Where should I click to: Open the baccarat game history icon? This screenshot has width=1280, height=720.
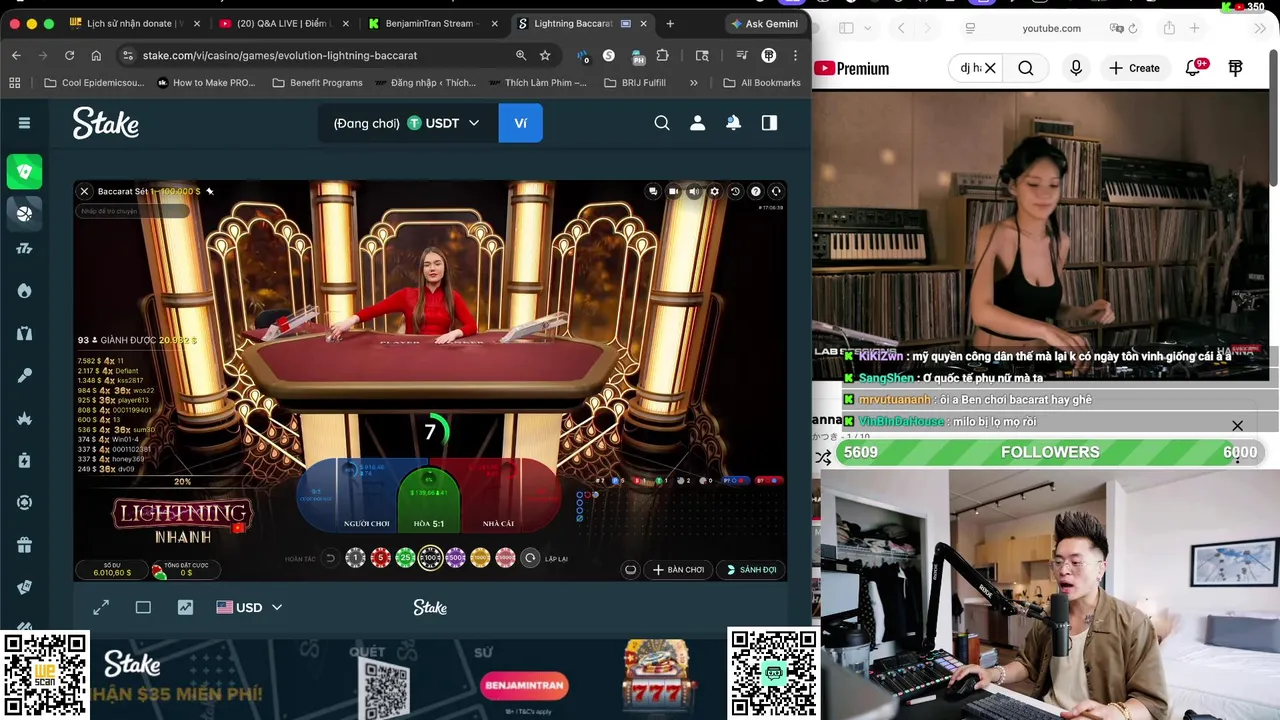735,191
